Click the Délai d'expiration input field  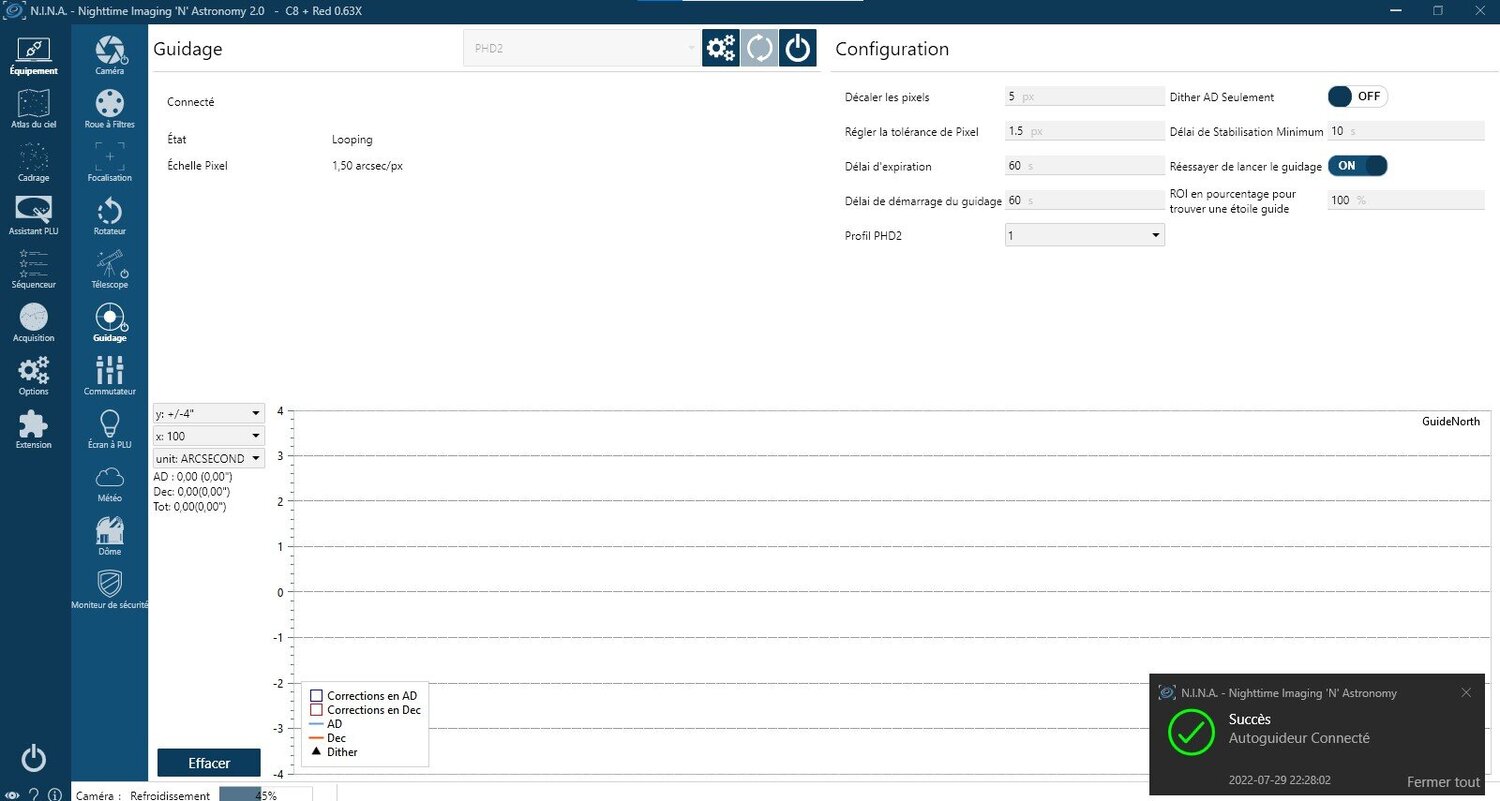[x=1085, y=166]
